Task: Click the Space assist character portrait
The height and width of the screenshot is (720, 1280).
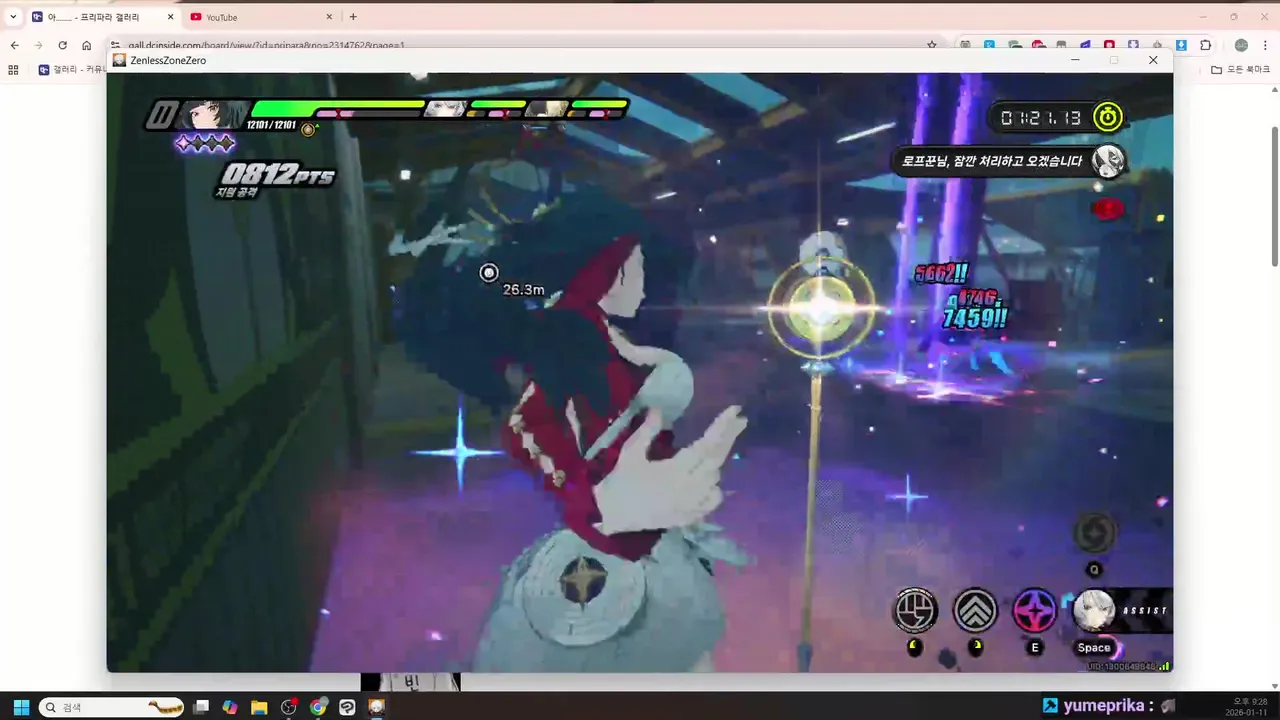Action: click(1093, 610)
